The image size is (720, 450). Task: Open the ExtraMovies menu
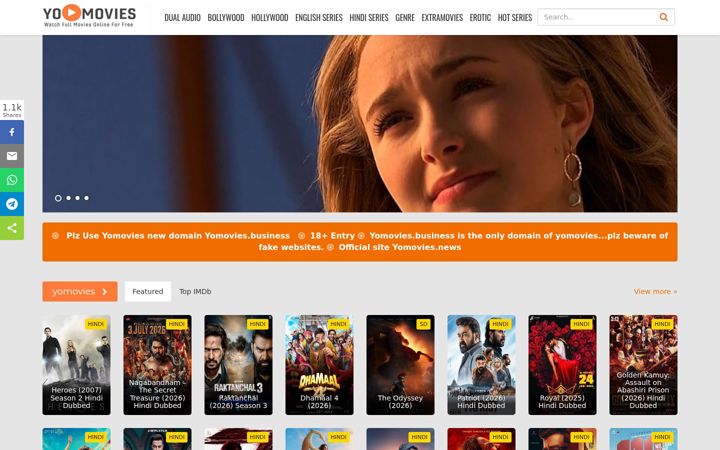click(442, 17)
